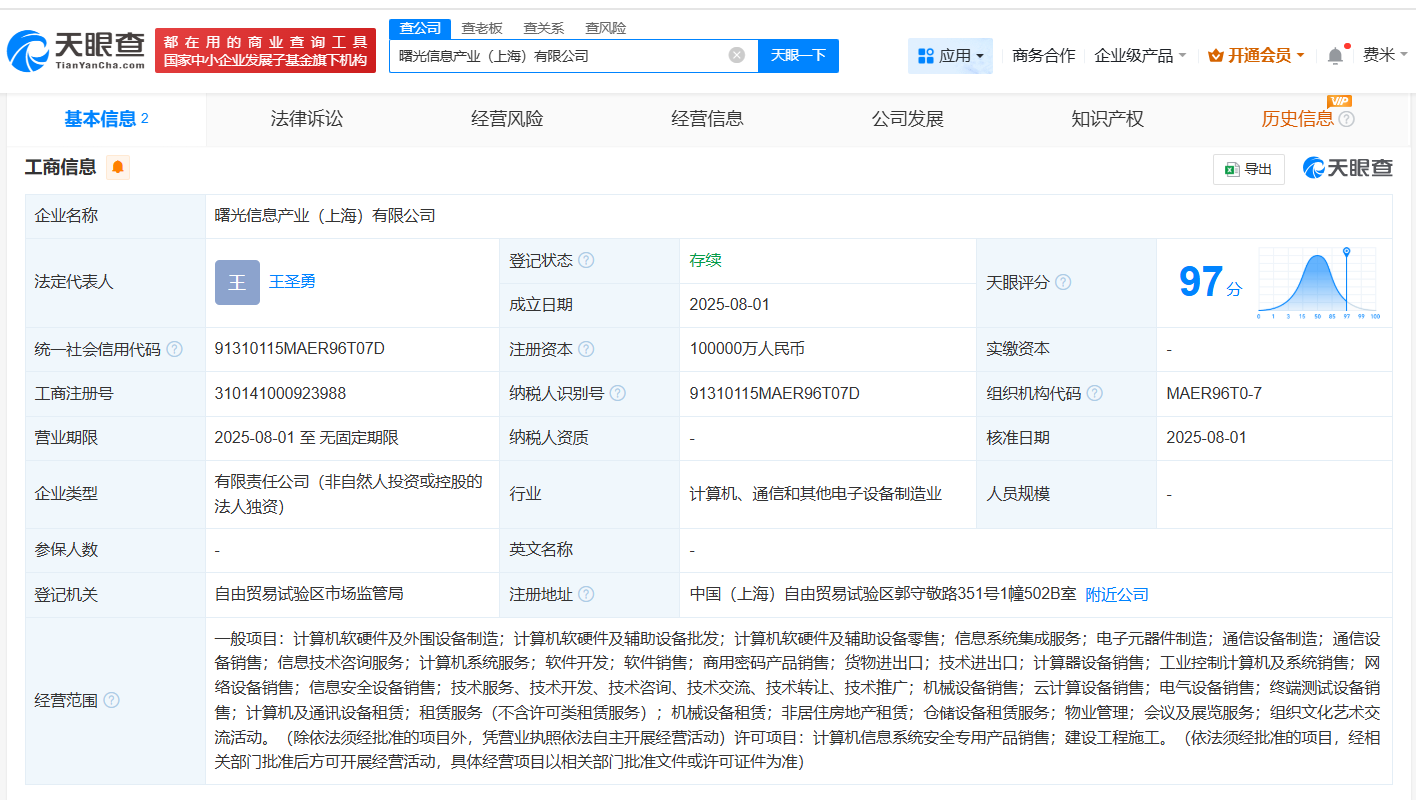Screen dimensions: 1416x800
Task: Open the 附近公司 link
Action: point(1116,593)
